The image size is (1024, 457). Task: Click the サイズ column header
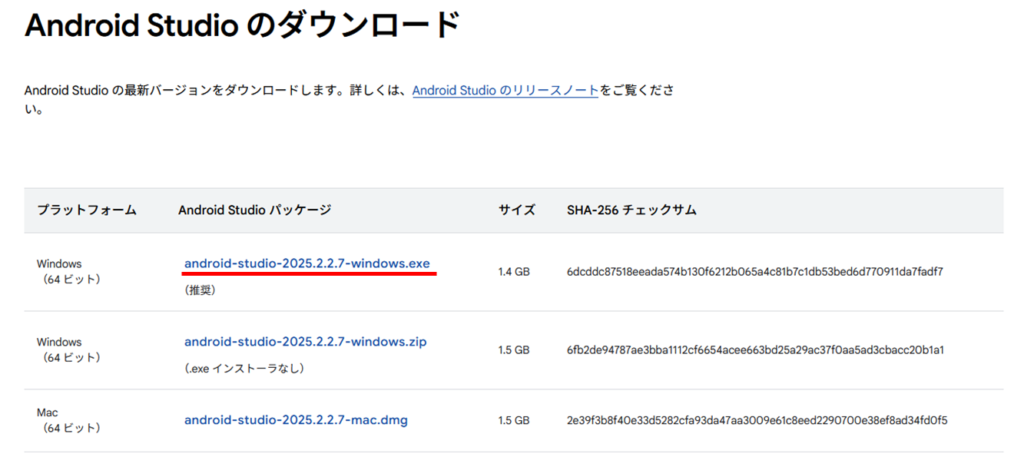click(x=517, y=210)
